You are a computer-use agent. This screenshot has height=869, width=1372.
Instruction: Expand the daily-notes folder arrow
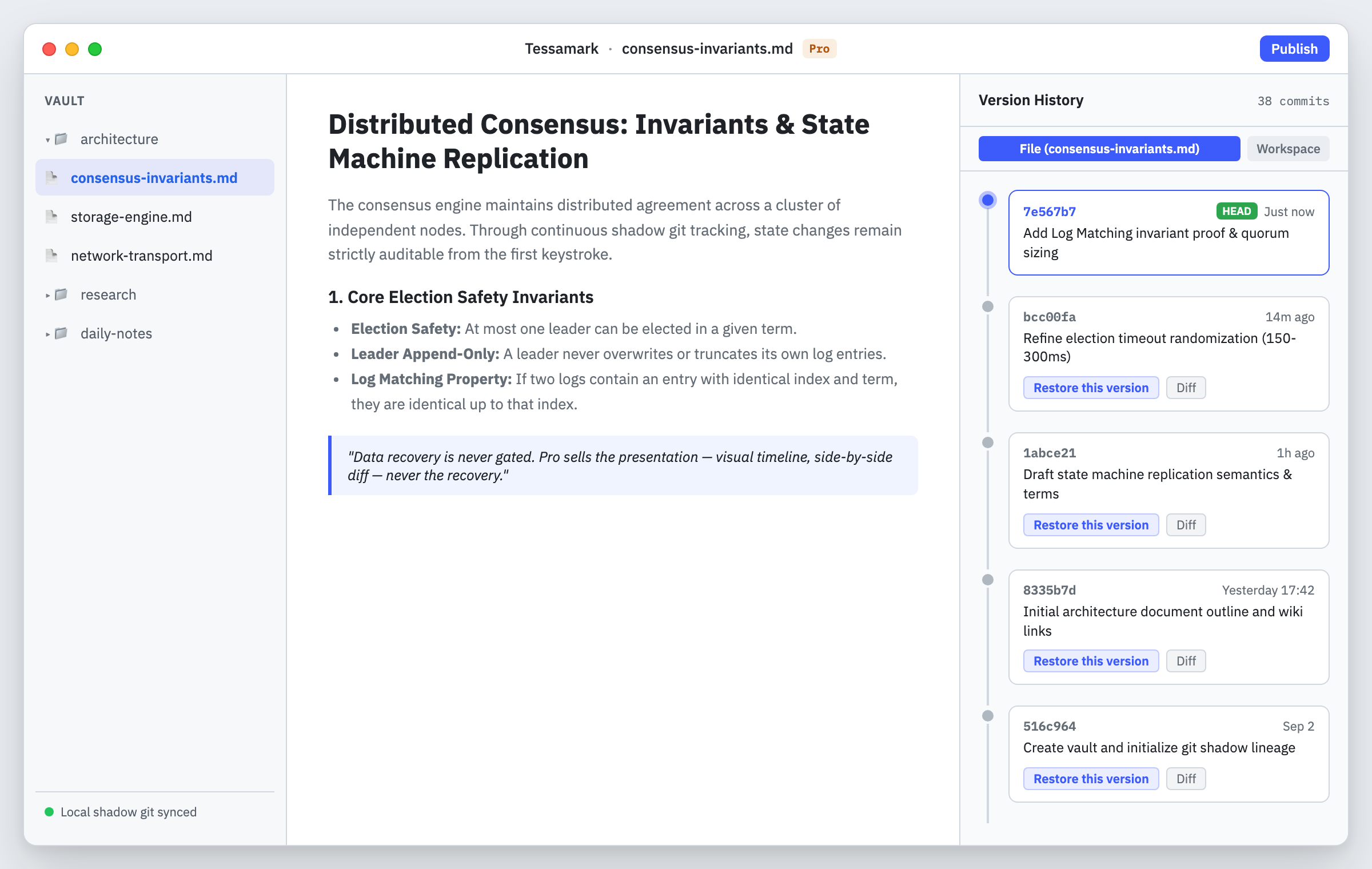click(47, 334)
